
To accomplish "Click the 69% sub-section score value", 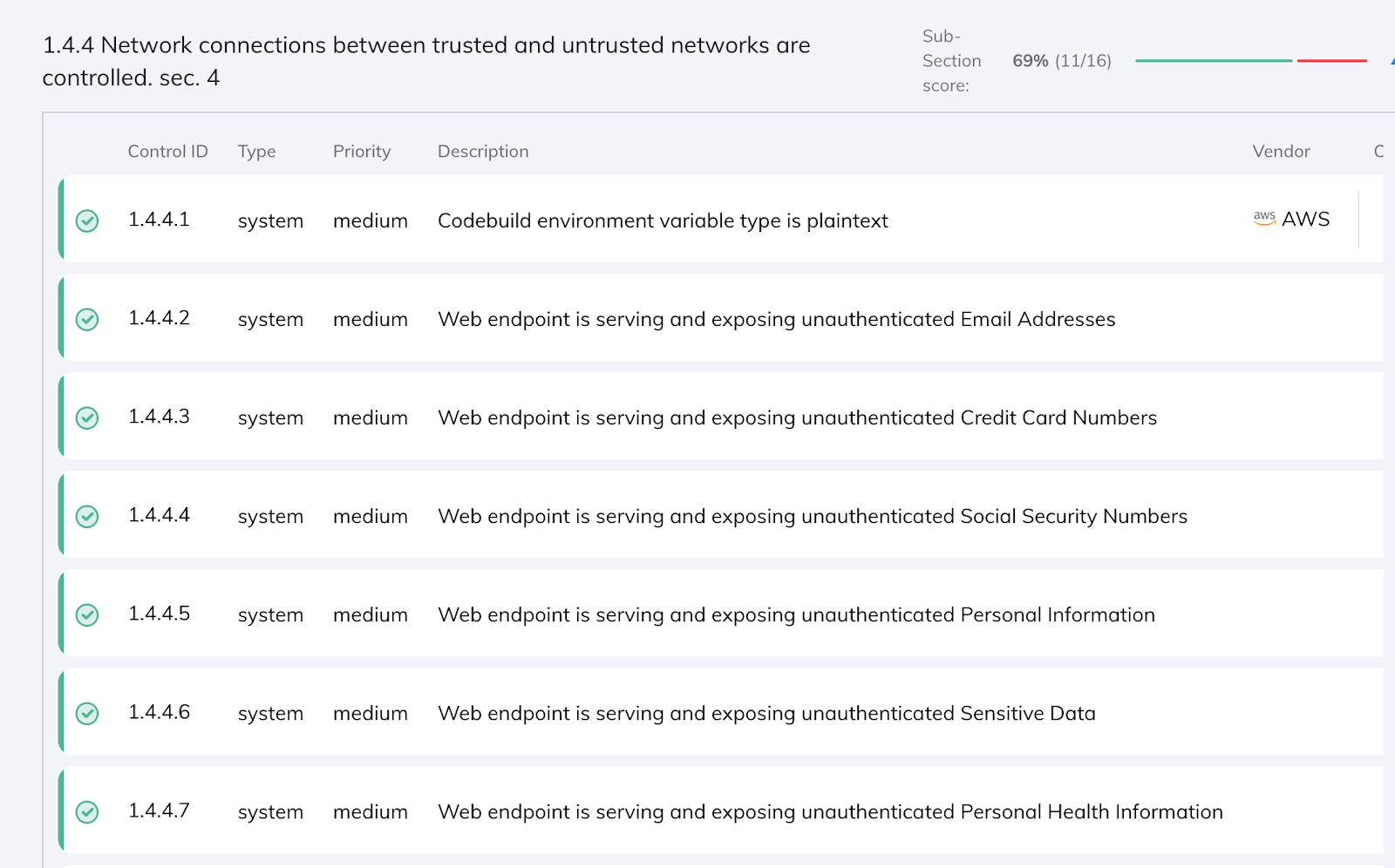I will tap(1029, 61).
